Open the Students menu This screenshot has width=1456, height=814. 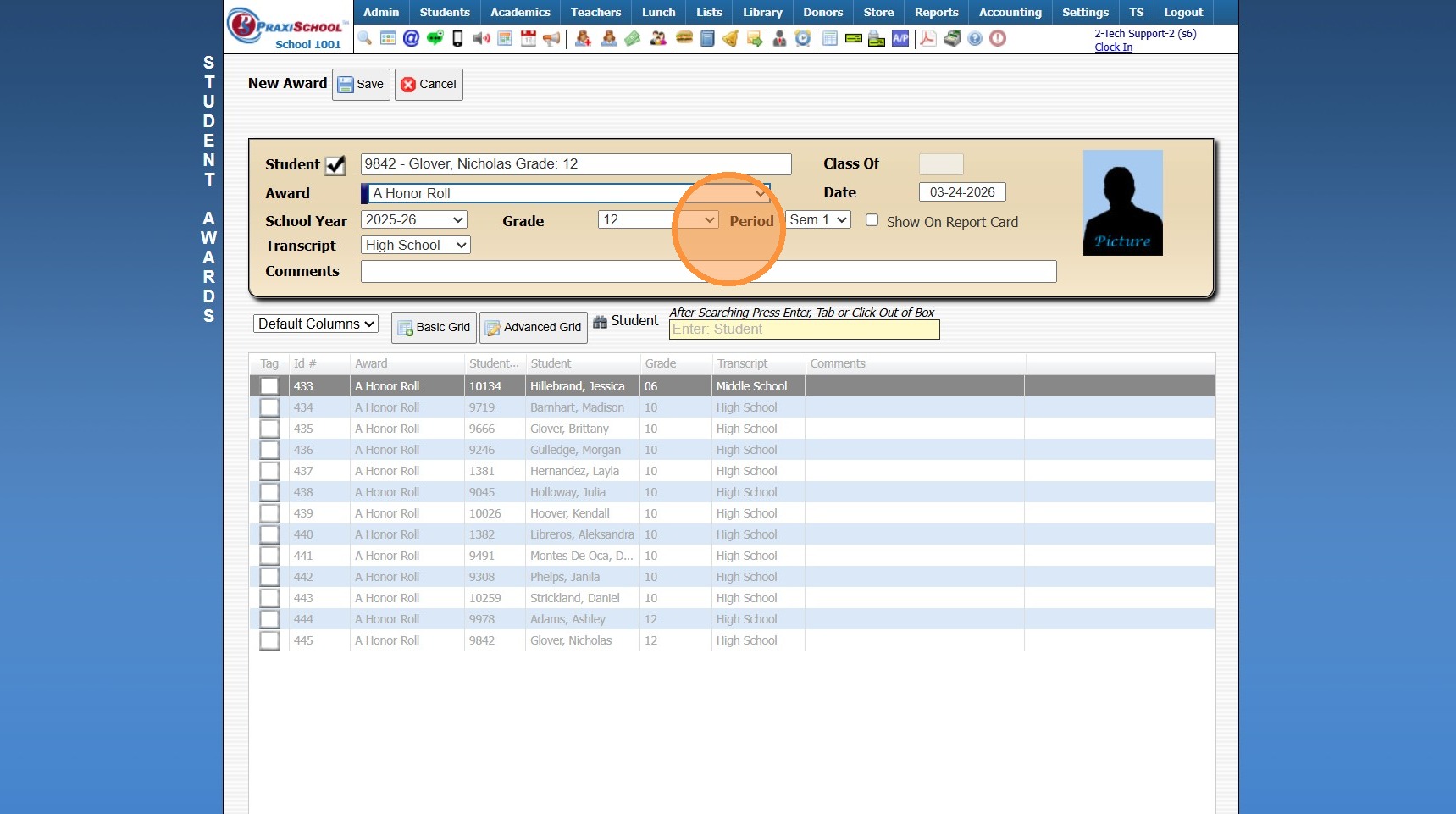445,12
